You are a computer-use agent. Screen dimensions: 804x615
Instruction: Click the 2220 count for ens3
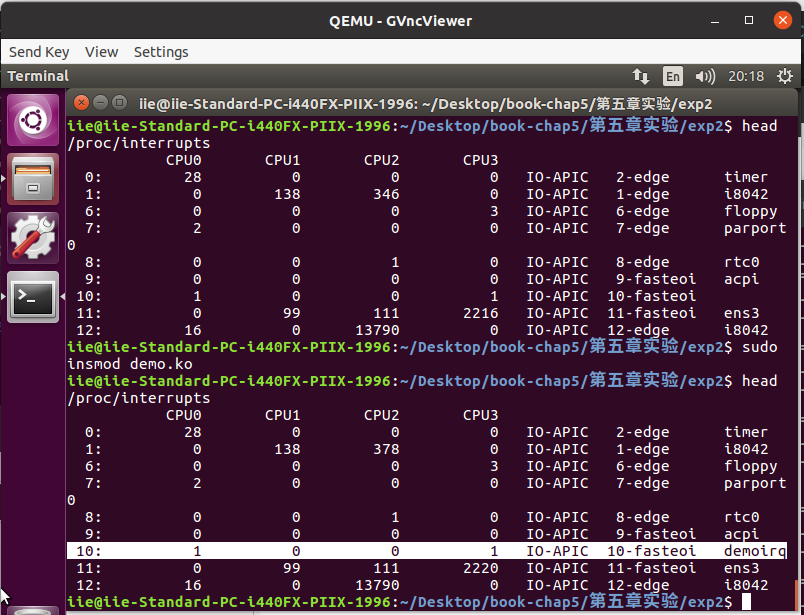[480, 568]
